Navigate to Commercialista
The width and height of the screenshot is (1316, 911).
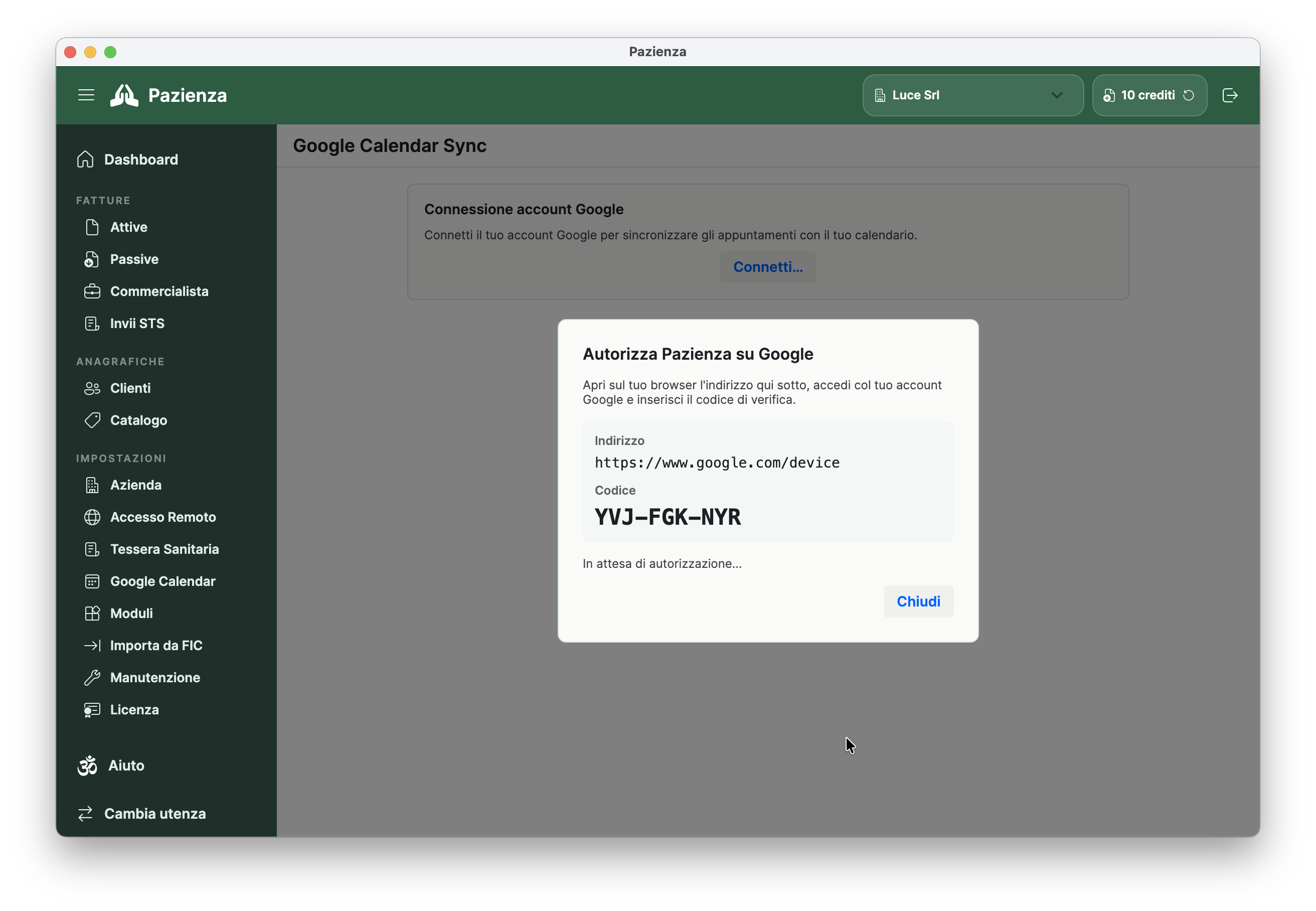(x=159, y=291)
